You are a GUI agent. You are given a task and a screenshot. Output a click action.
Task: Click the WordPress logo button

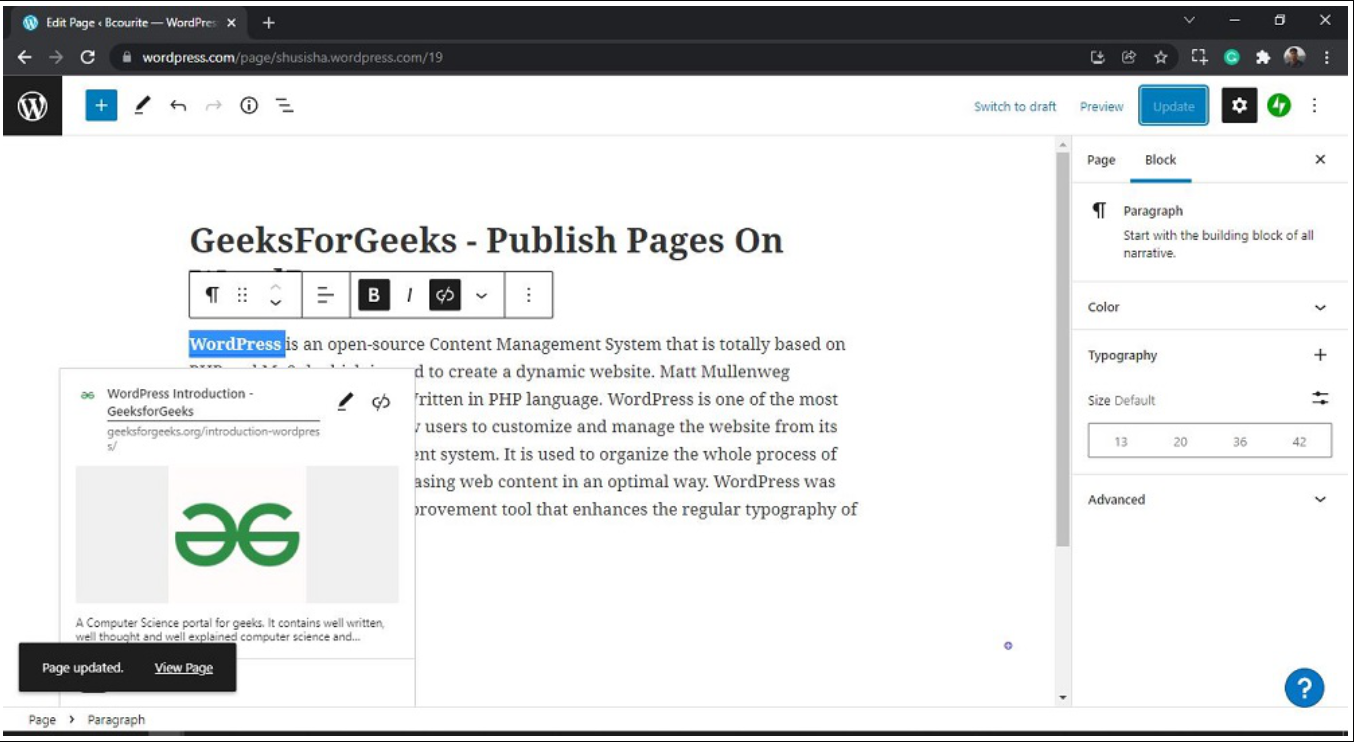32,106
